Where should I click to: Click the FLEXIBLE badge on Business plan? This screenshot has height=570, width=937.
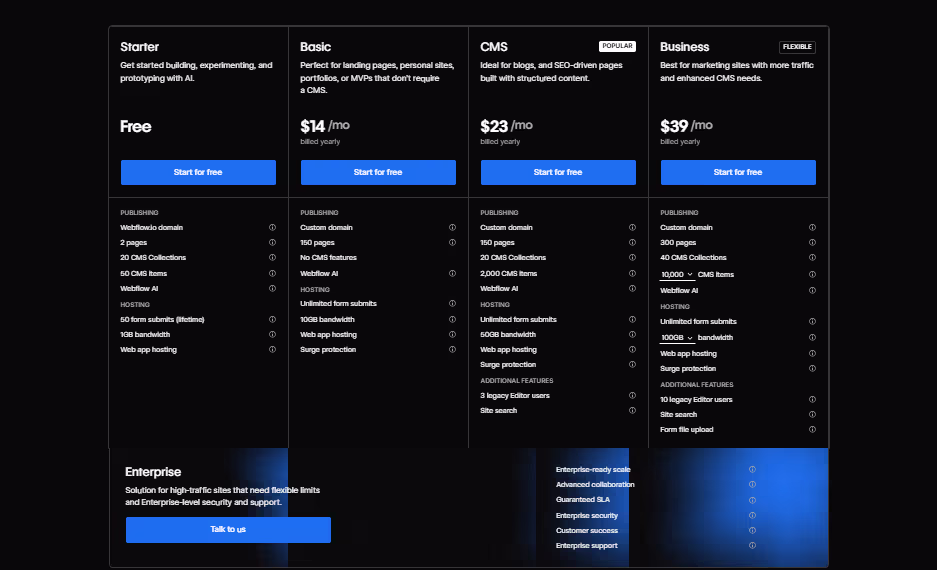797,47
